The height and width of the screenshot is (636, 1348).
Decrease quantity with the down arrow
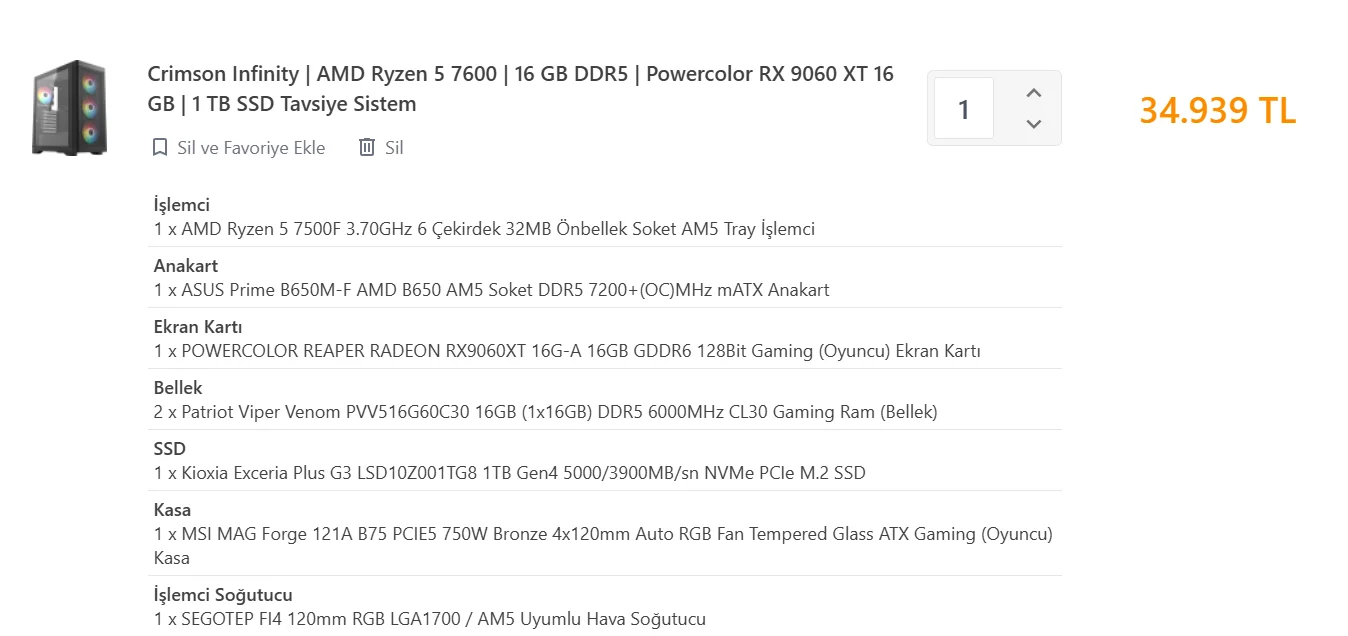[x=1034, y=124]
